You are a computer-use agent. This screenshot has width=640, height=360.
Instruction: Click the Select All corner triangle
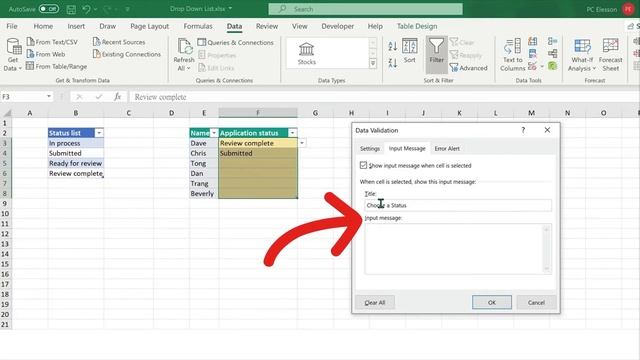pos(6,113)
